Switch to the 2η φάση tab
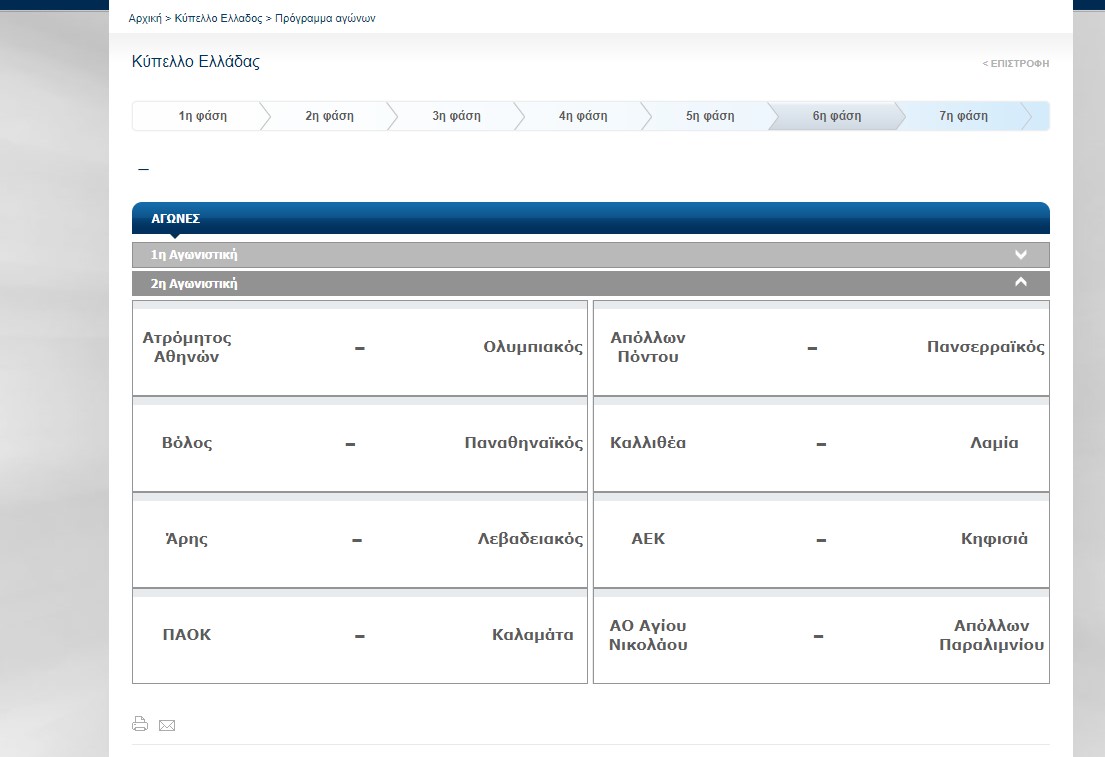This screenshot has height=757, width=1105. pyautogui.click(x=329, y=116)
